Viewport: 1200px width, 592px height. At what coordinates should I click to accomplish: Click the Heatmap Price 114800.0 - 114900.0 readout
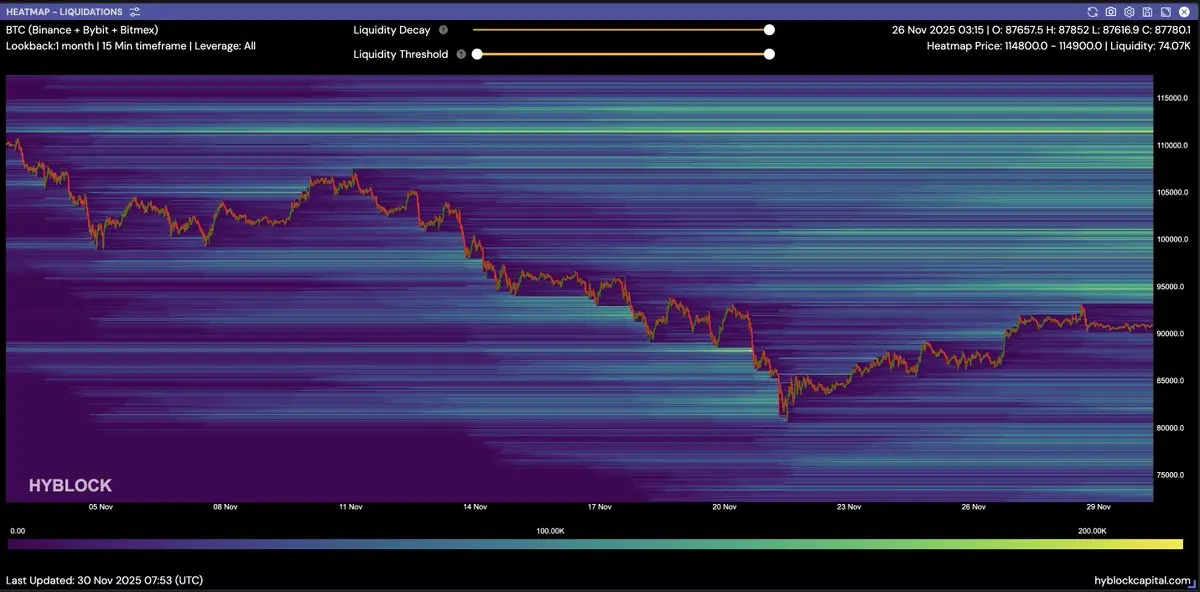click(x=1059, y=46)
